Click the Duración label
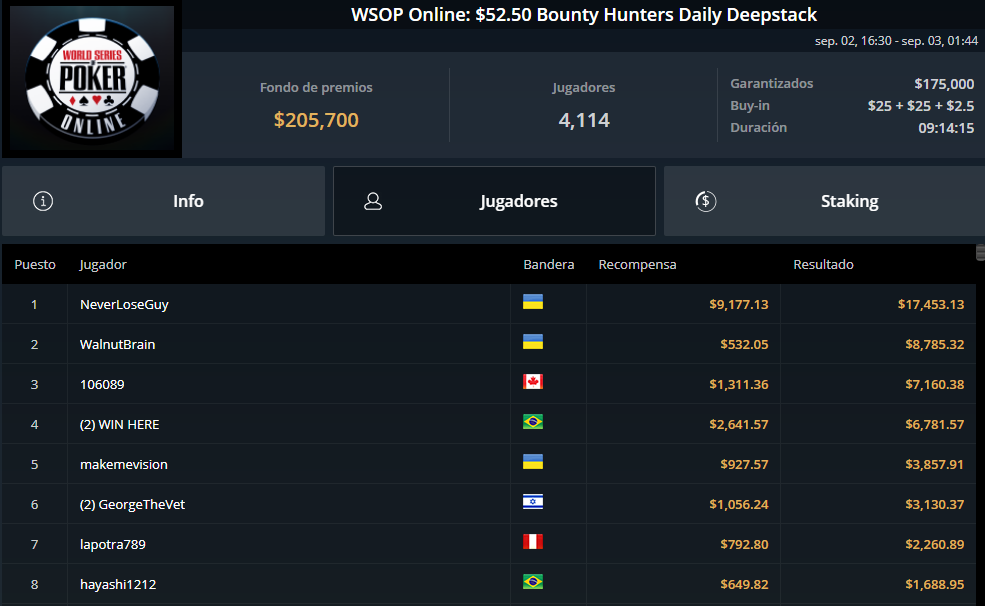The height and width of the screenshot is (606, 985). click(758, 127)
